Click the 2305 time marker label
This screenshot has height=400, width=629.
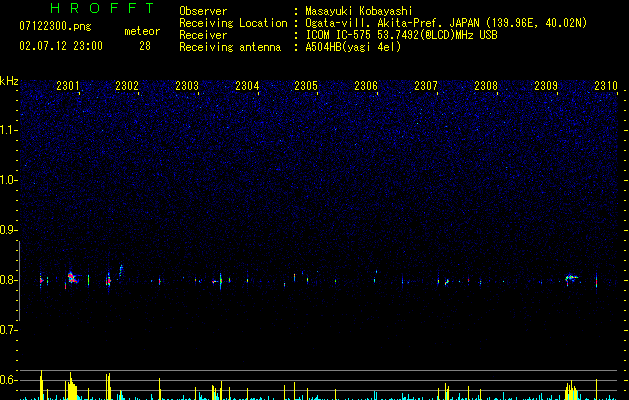[306, 86]
